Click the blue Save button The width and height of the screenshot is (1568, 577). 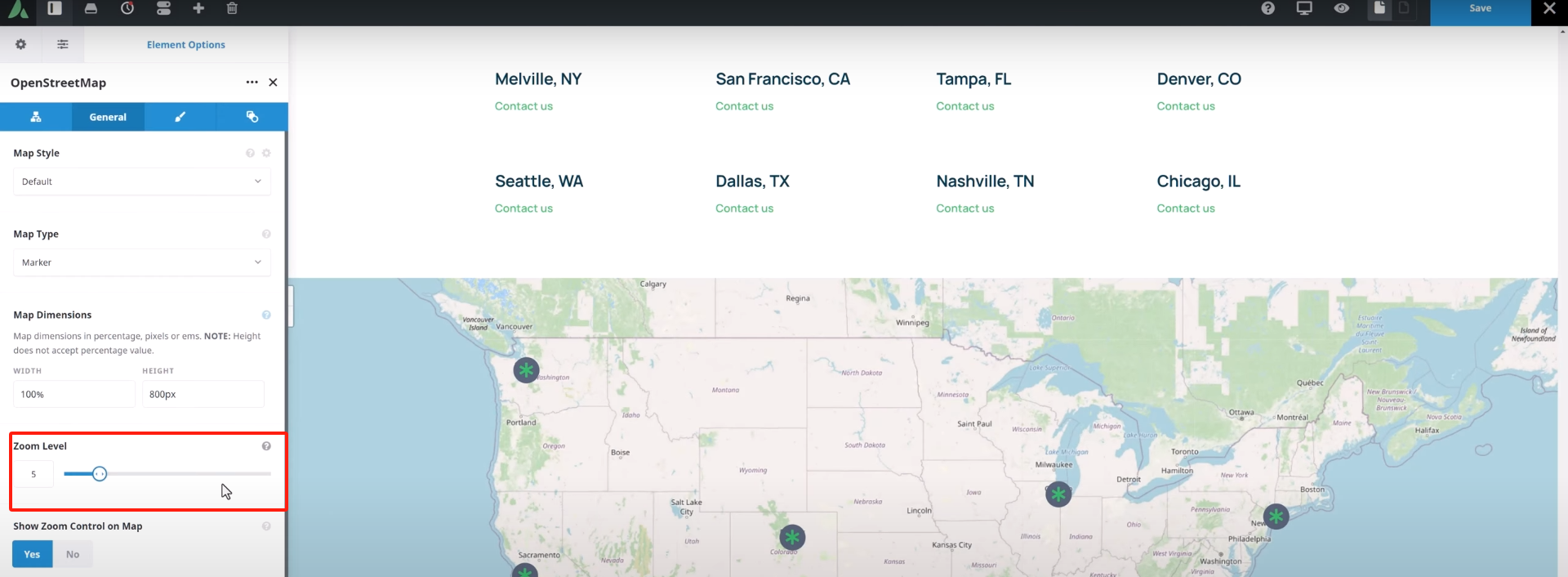coord(1480,9)
